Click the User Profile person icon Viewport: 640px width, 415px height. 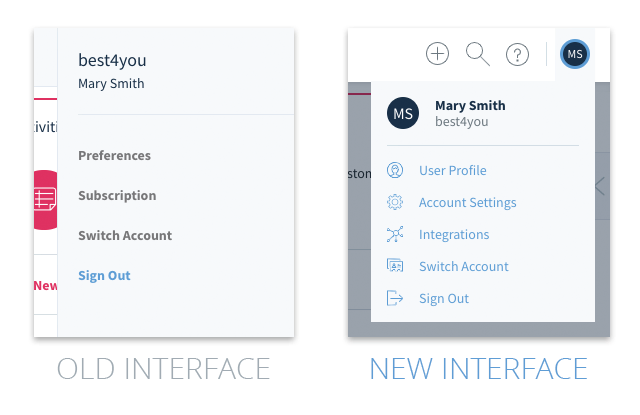coord(395,170)
